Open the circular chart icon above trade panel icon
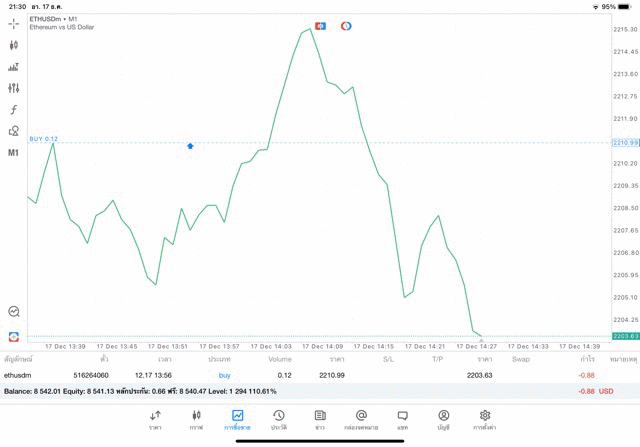This screenshot has height=447, width=640. click(x=14, y=312)
